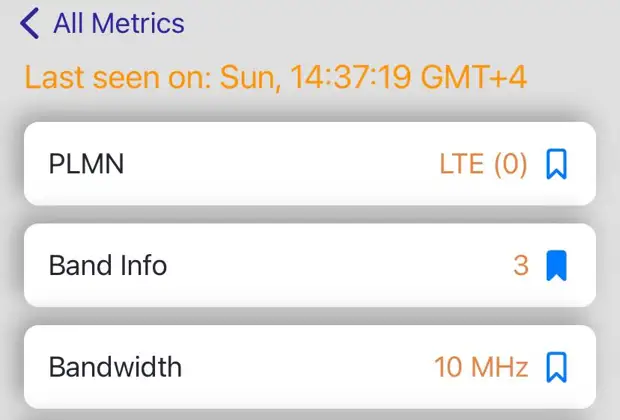Remove bookmark from Band Info
Screen dimensions: 620x420
(x=556, y=265)
